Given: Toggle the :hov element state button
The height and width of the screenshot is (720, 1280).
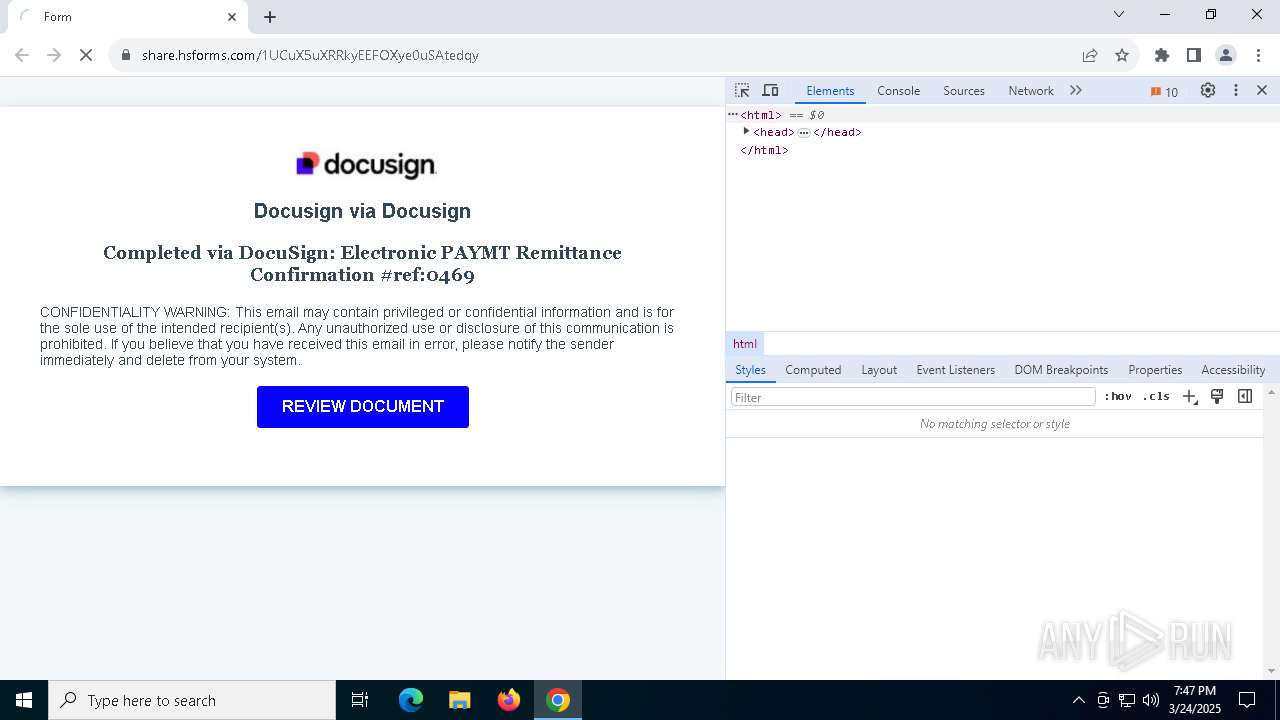Looking at the screenshot, I should tap(1118, 397).
